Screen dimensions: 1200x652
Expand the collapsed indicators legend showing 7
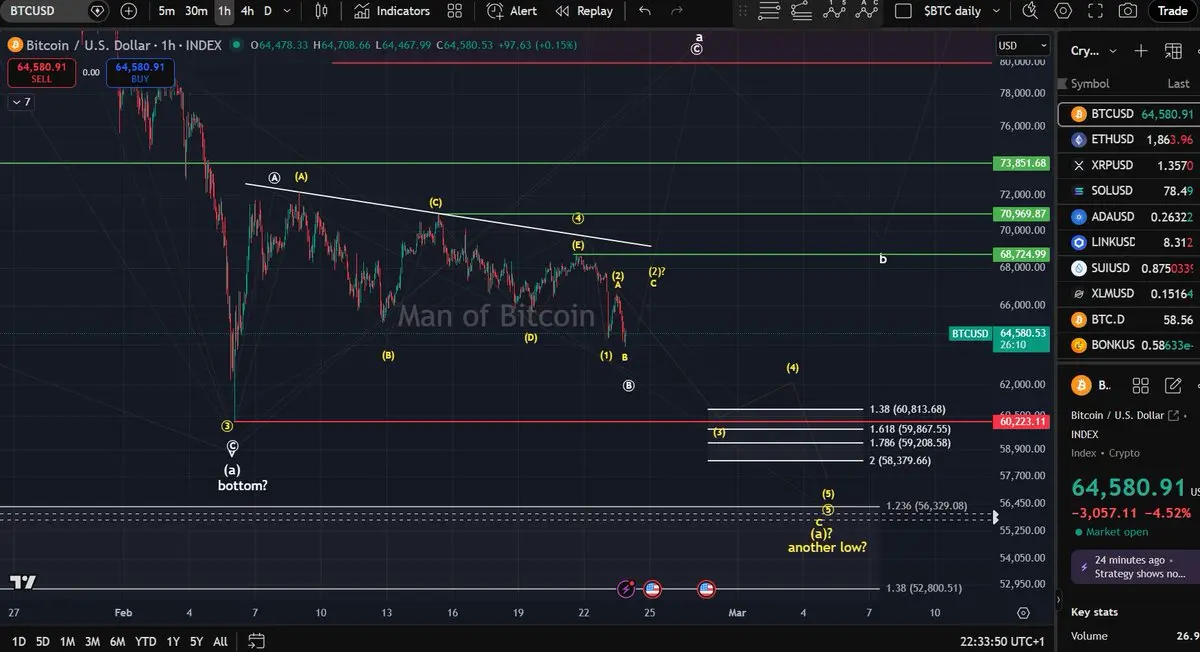click(x=20, y=102)
